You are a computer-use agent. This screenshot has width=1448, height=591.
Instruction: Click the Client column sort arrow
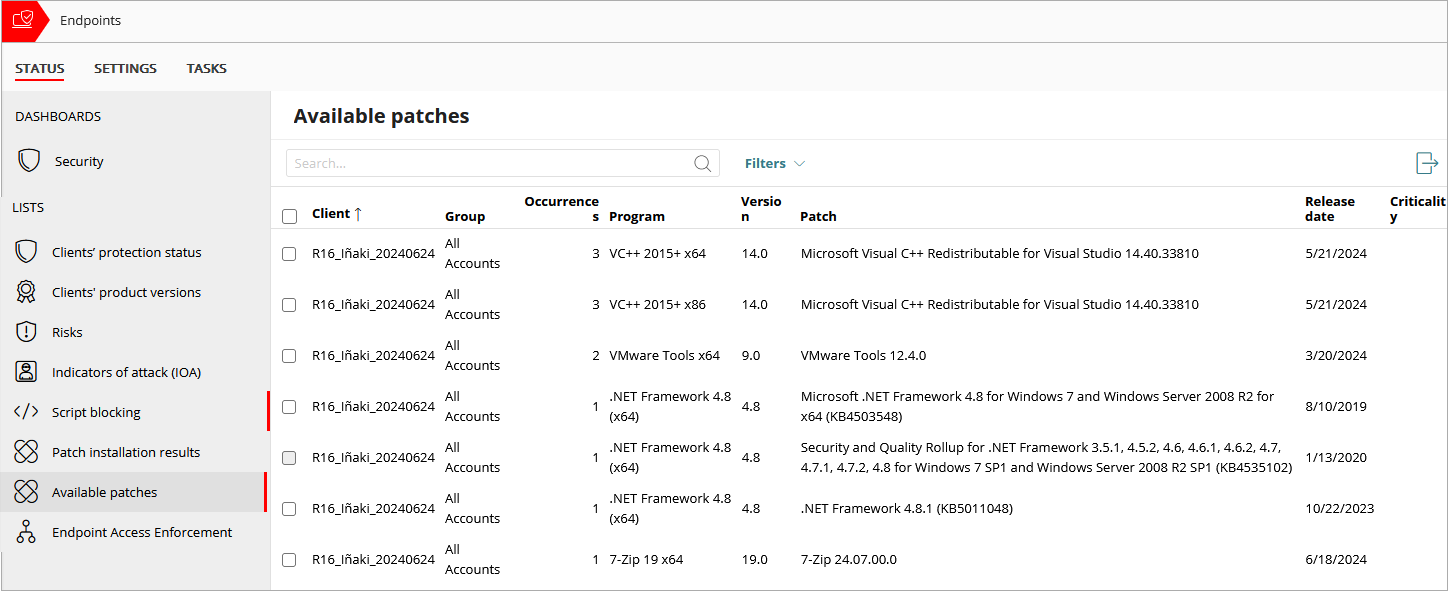tap(358, 214)
